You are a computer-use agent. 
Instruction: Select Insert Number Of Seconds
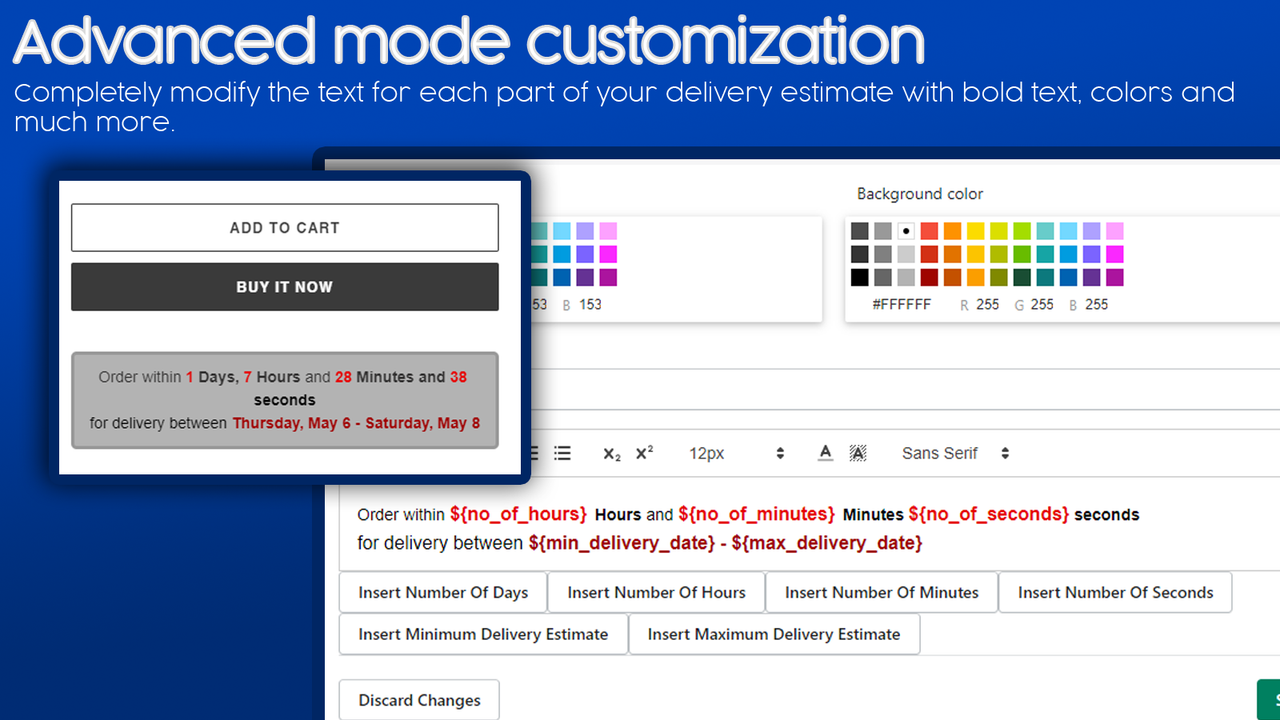[x=1115, y=592]
